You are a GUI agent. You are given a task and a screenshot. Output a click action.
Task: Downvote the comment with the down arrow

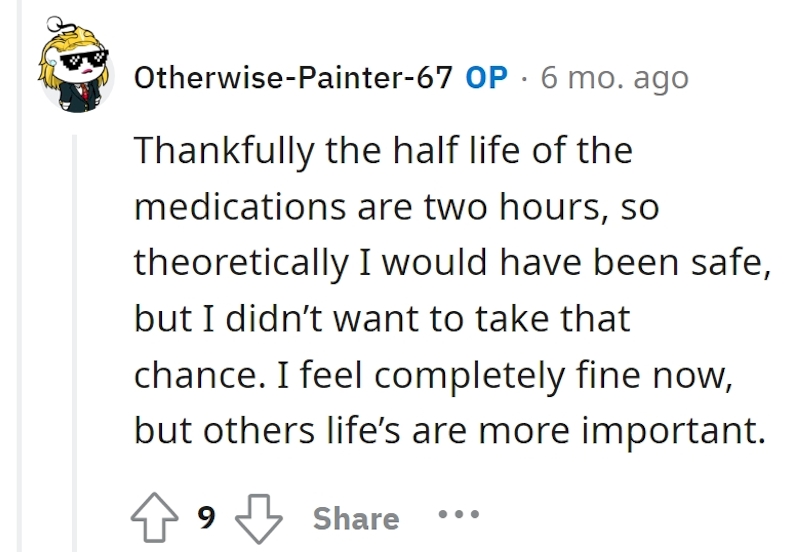(258, 518)
